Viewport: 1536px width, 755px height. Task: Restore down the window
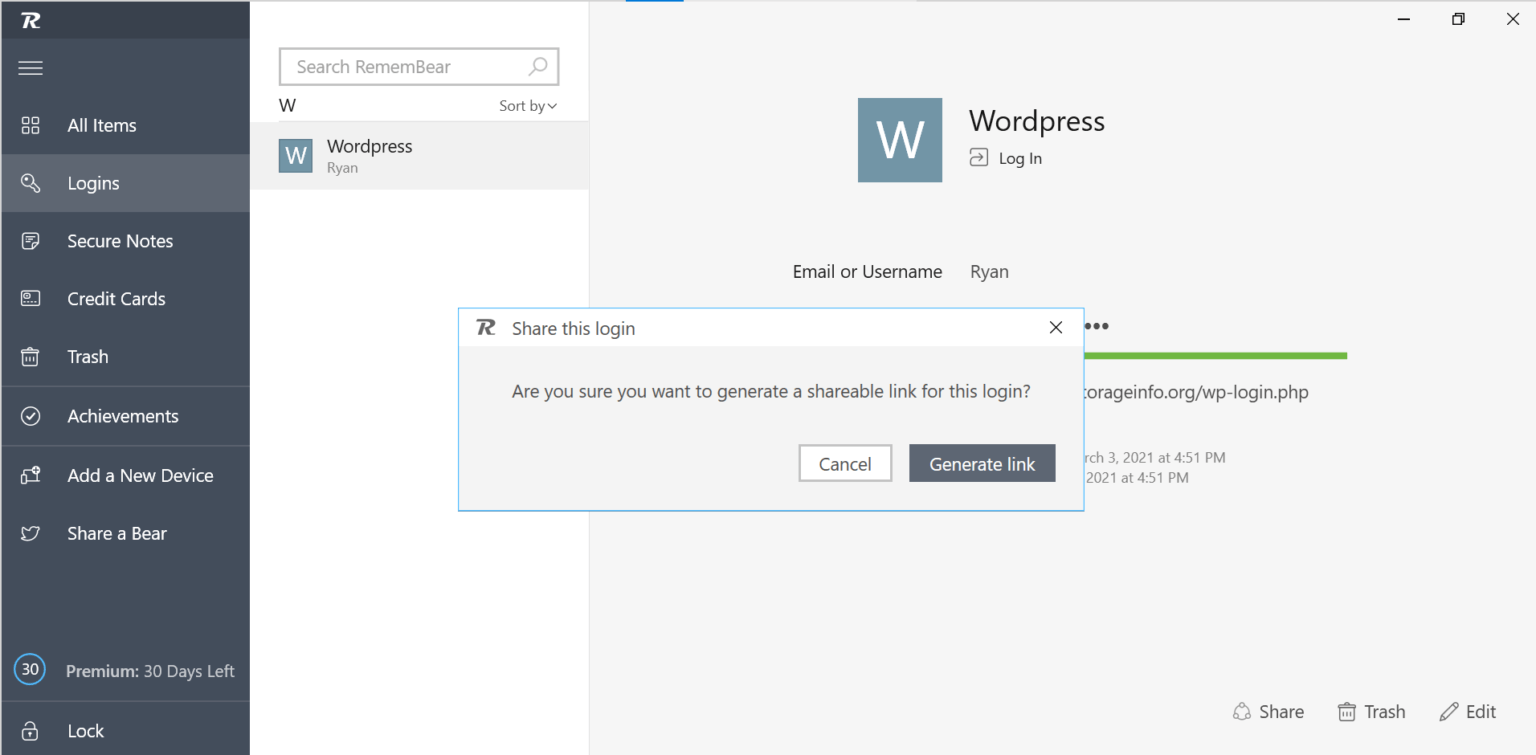point(1458,19)
